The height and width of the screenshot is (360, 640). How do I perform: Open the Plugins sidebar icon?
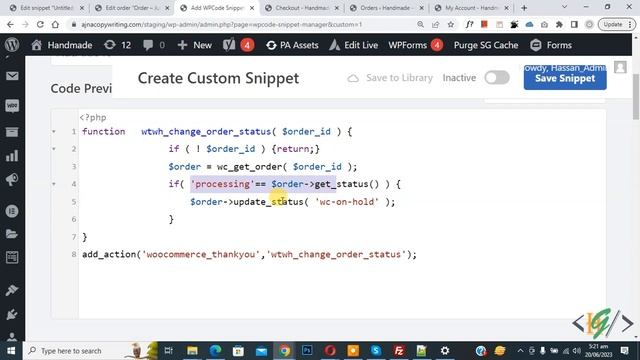tap(12, 314)
